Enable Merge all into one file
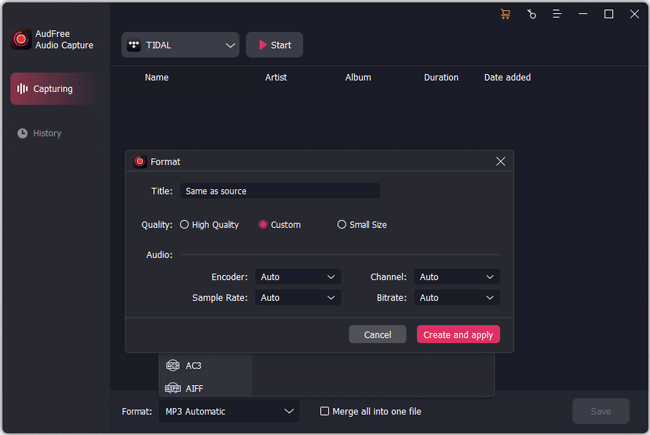 (324, 411)
